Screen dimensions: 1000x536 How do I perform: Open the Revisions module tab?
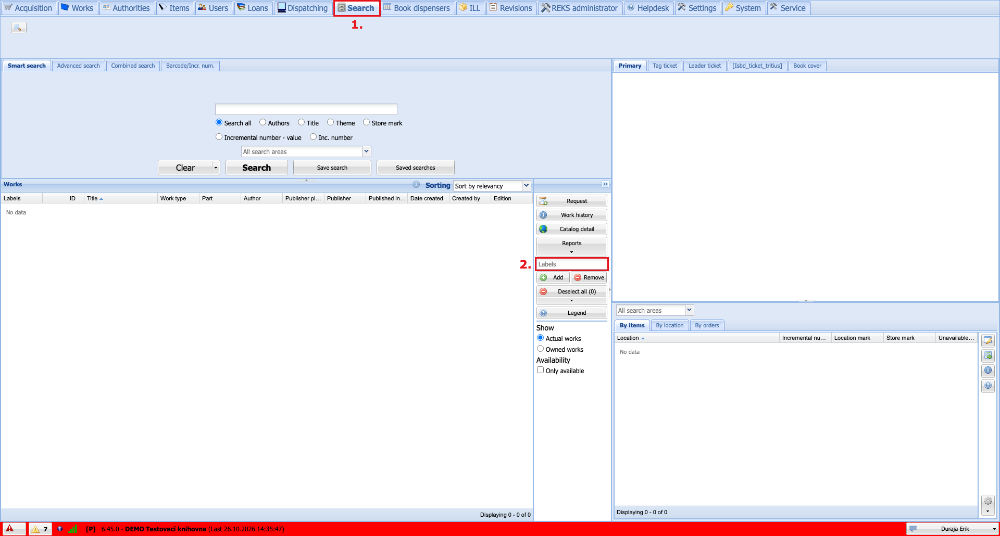point(511,8)
